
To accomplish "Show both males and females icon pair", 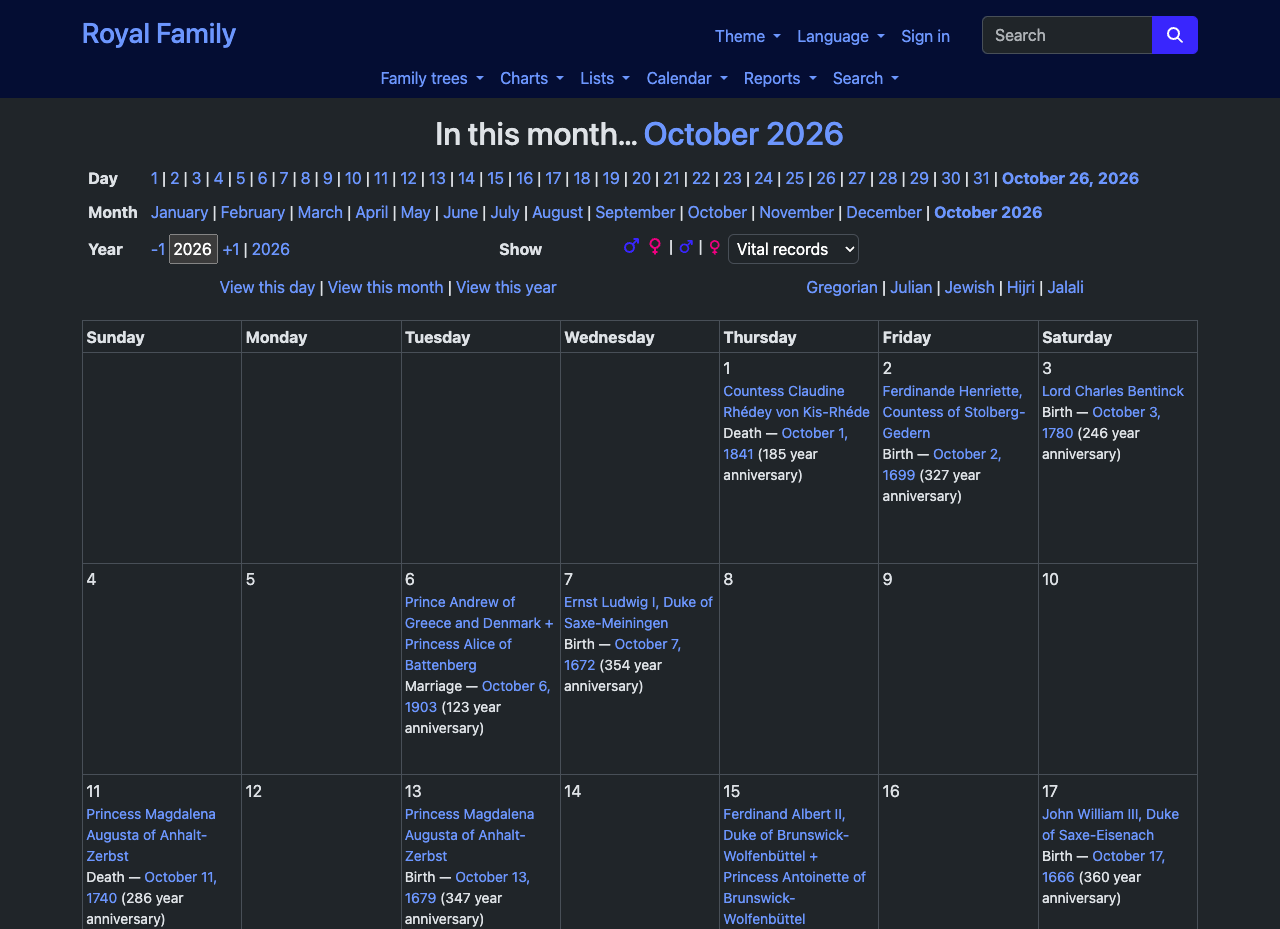I will tap(643, 247).
